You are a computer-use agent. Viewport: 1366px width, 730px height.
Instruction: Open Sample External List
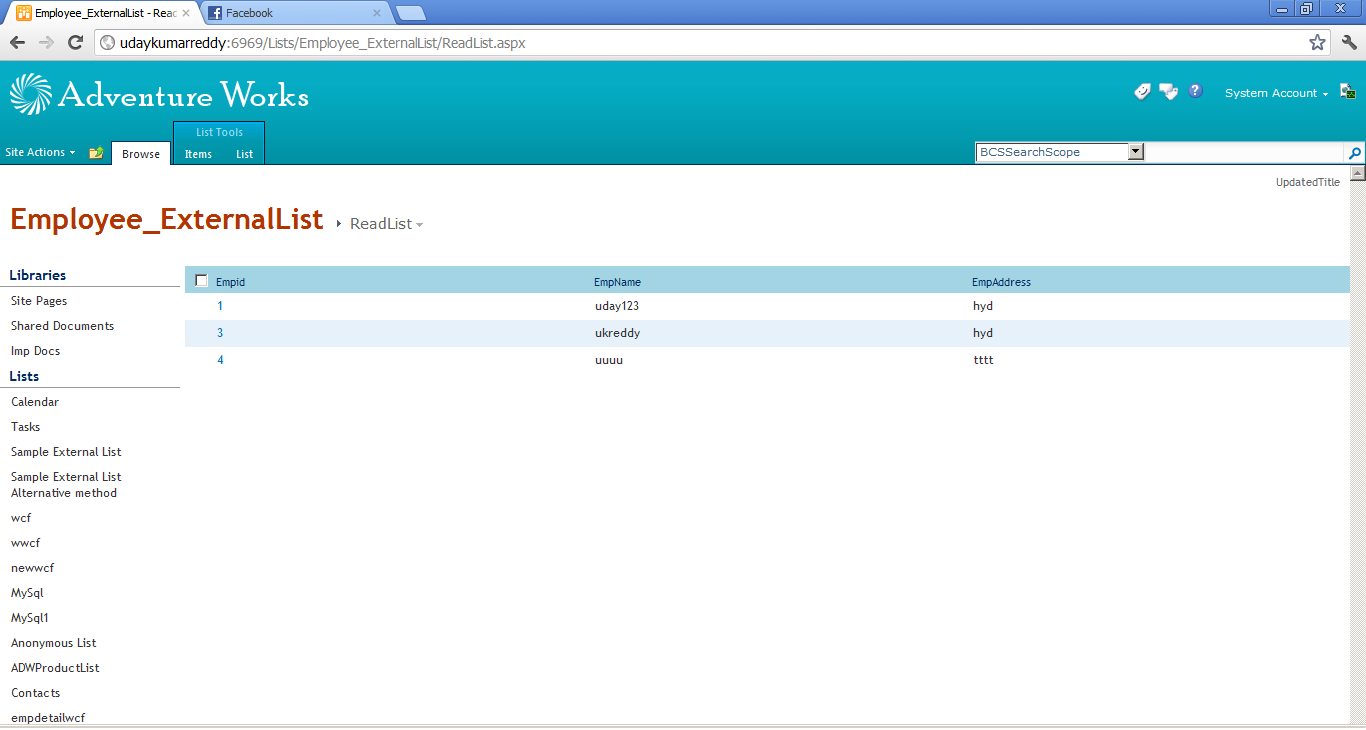coord(66,452)
